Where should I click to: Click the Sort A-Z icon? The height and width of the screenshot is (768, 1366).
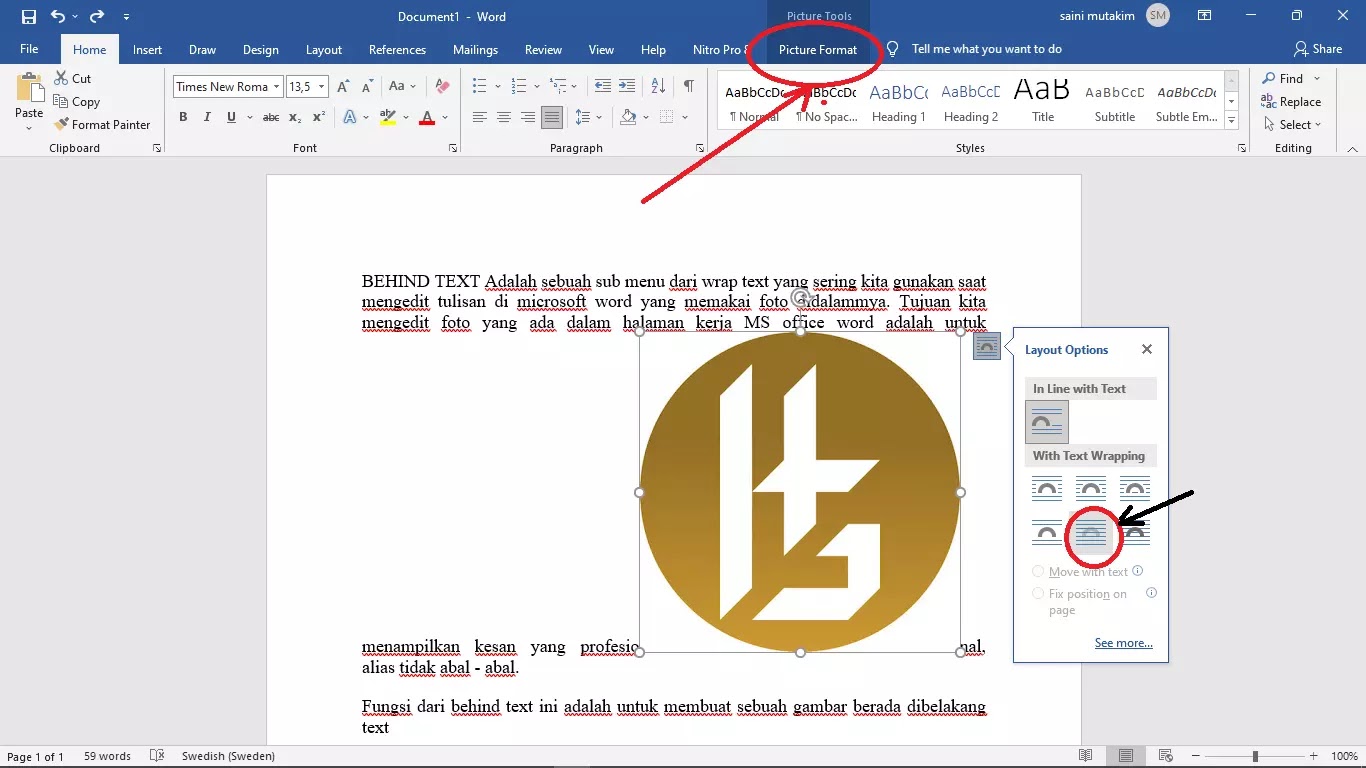(658, 86)
